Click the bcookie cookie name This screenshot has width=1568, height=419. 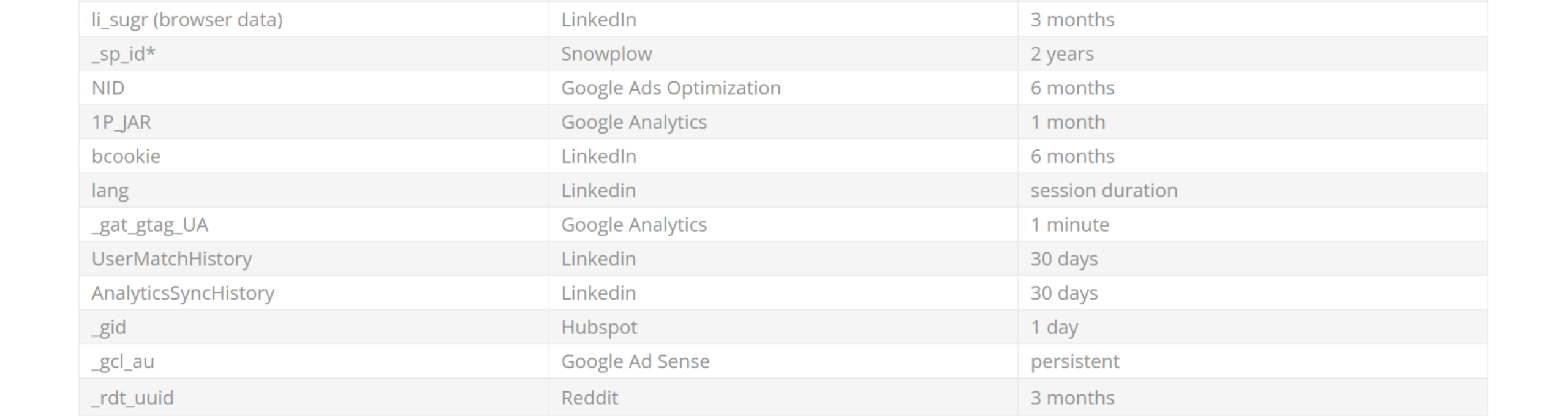coord(126,156)
